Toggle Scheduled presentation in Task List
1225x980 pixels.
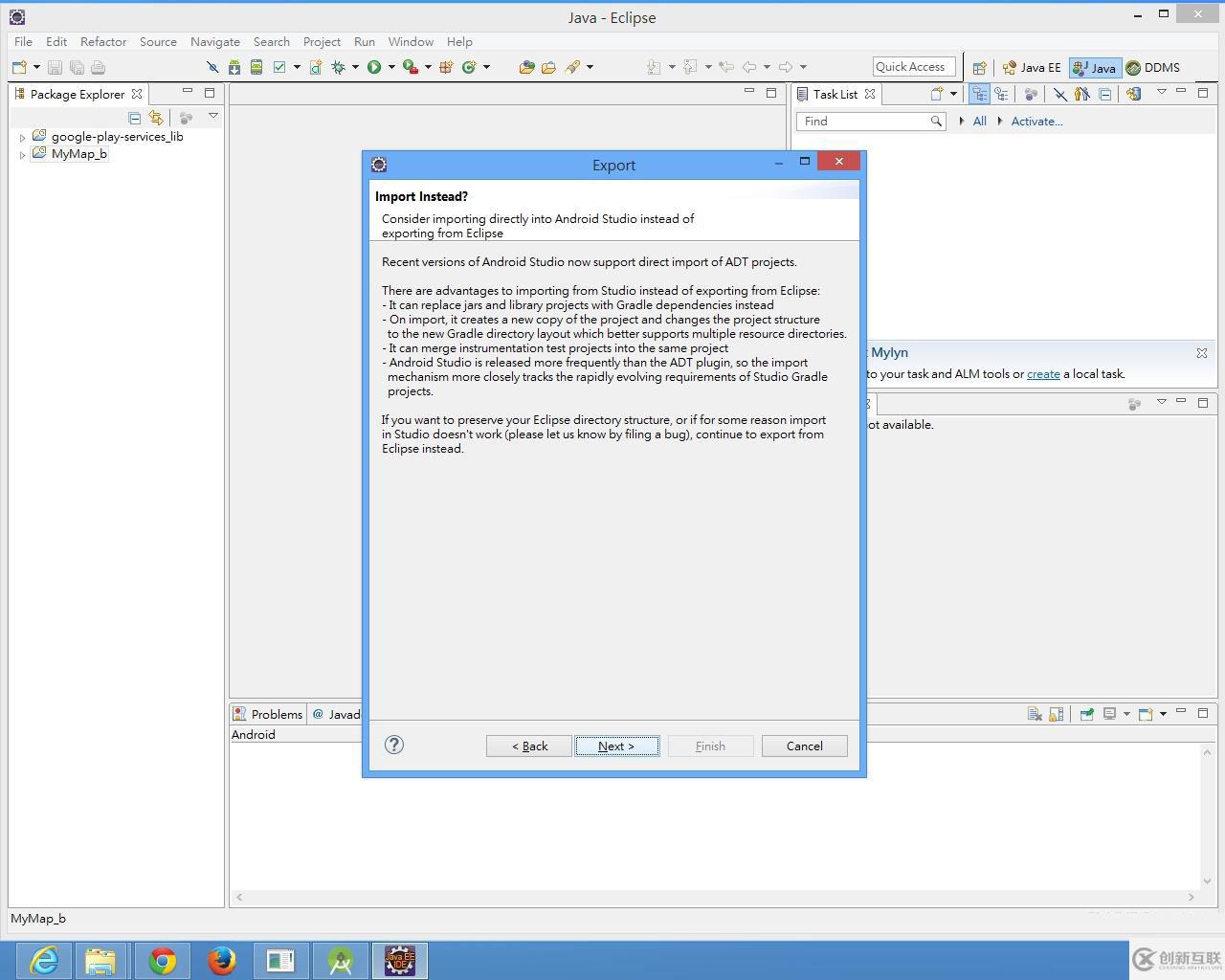click(1001, 94)
